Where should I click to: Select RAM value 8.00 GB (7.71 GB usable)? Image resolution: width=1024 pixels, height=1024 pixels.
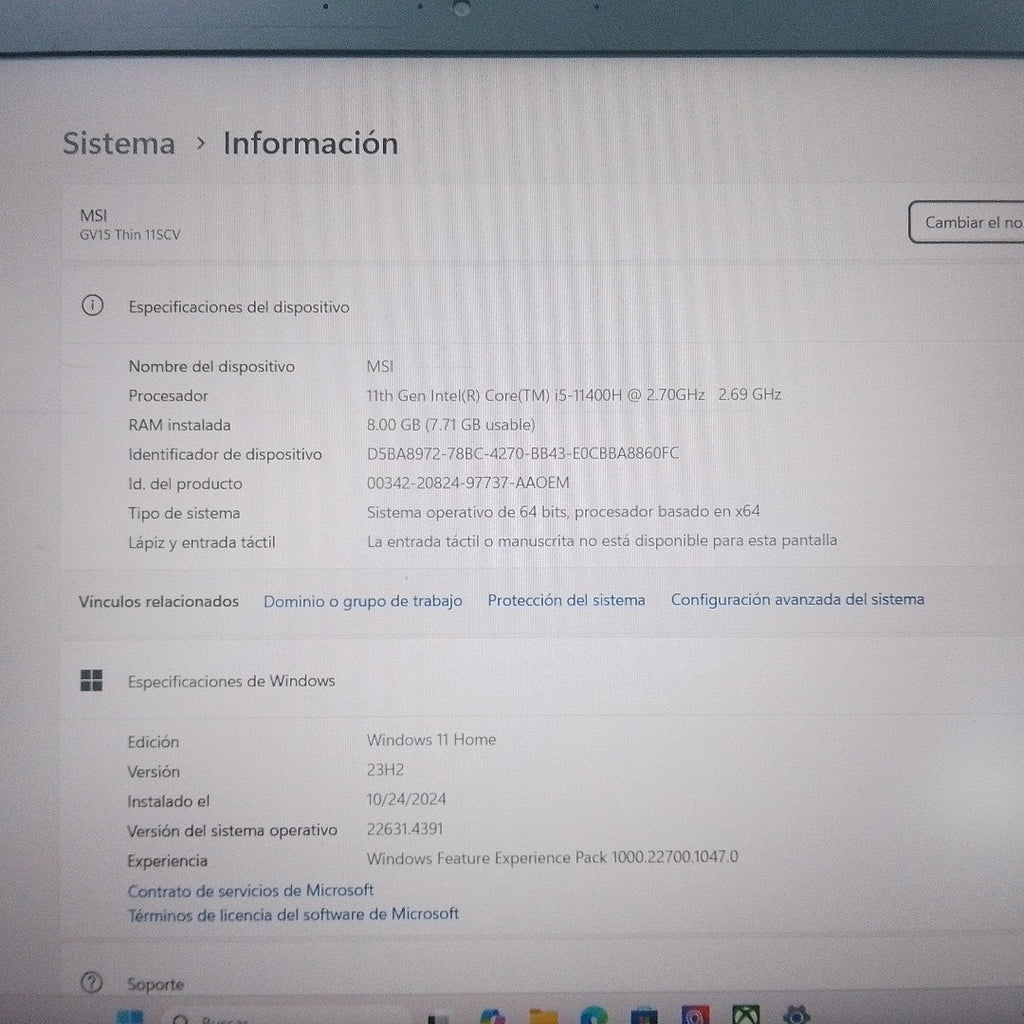tap(451, 424)
